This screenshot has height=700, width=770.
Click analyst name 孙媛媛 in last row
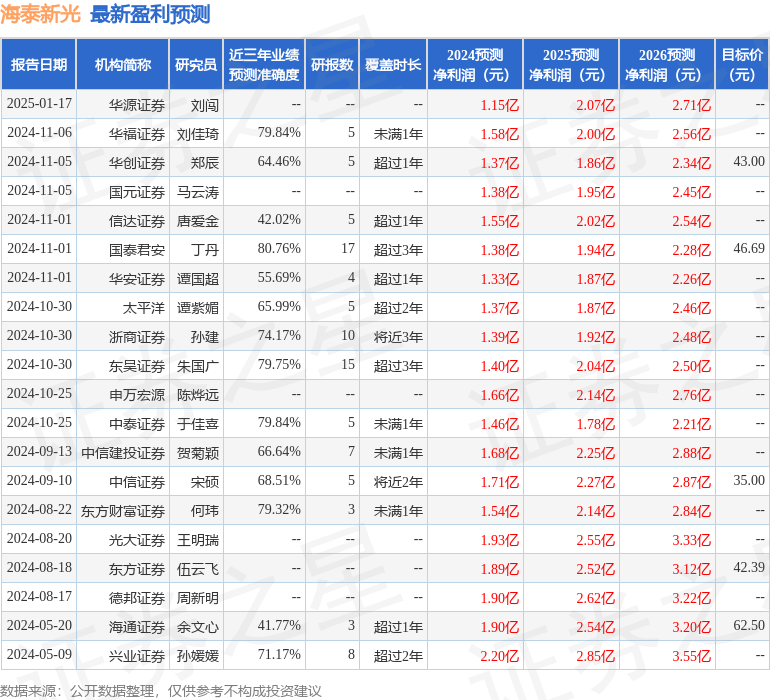pos(197,655)
